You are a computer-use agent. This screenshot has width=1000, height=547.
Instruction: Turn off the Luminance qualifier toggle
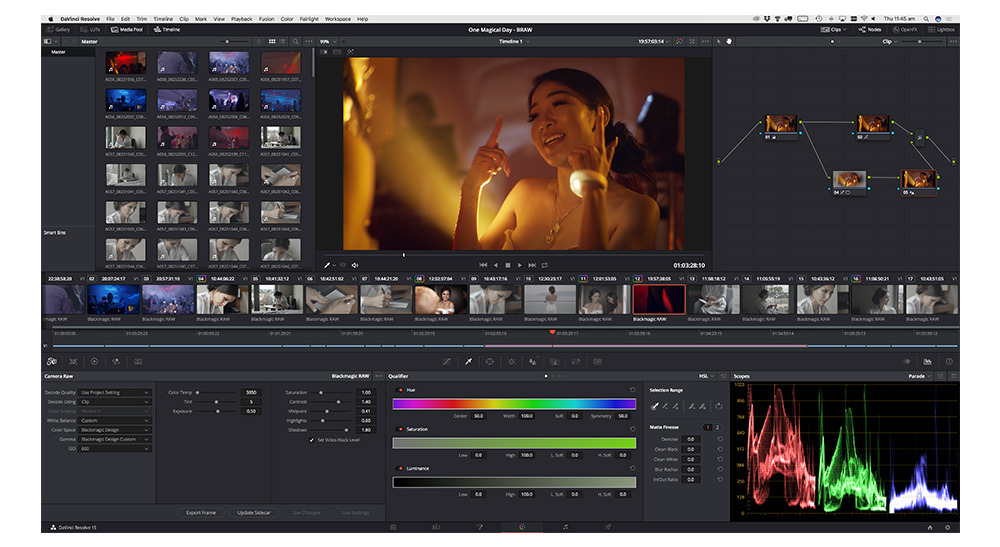point(400,468)
